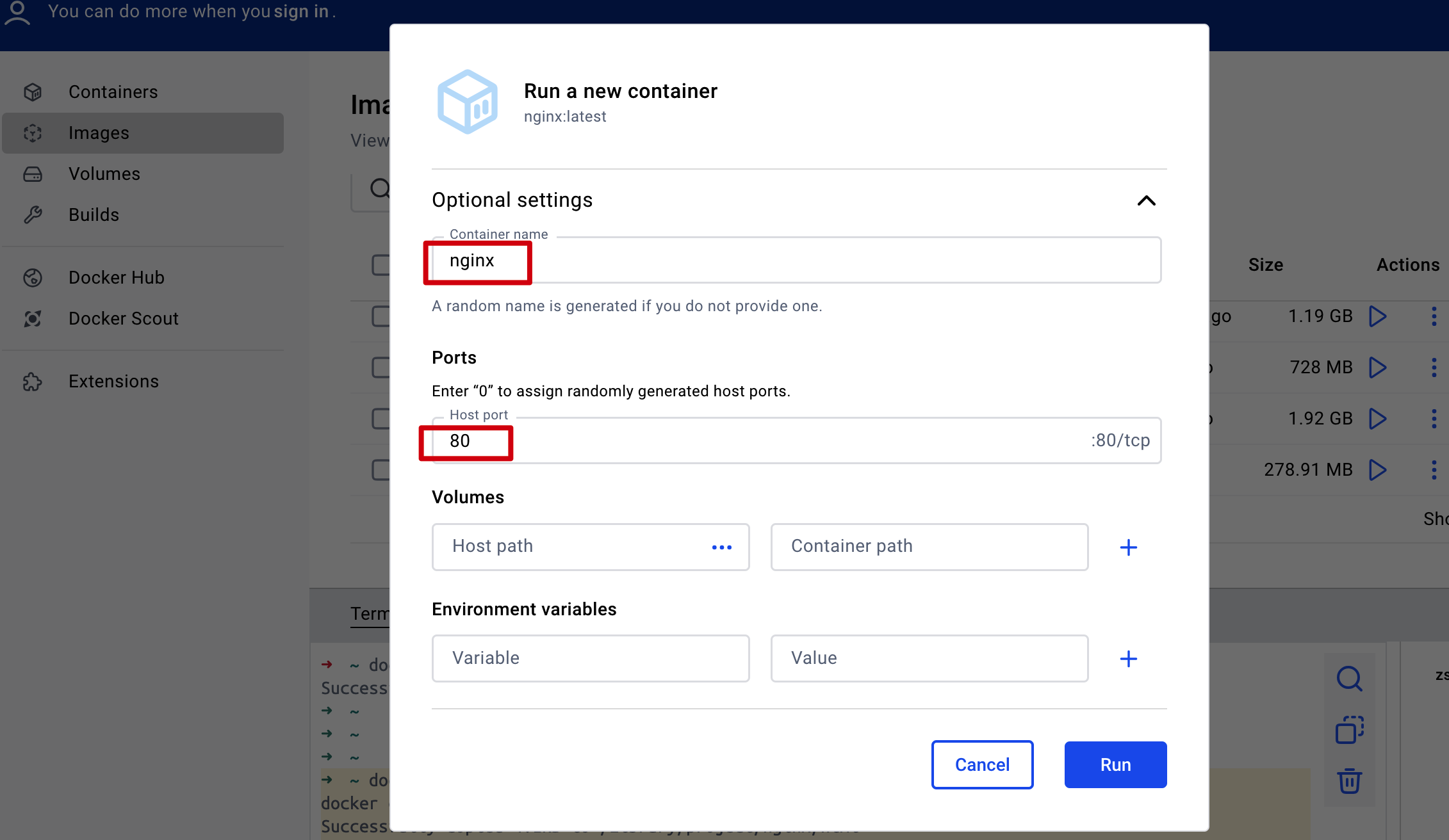This screenshot has height=840, width=1449.
Task: Add an environment variable with the plus icon
Action: point(1128,659)
